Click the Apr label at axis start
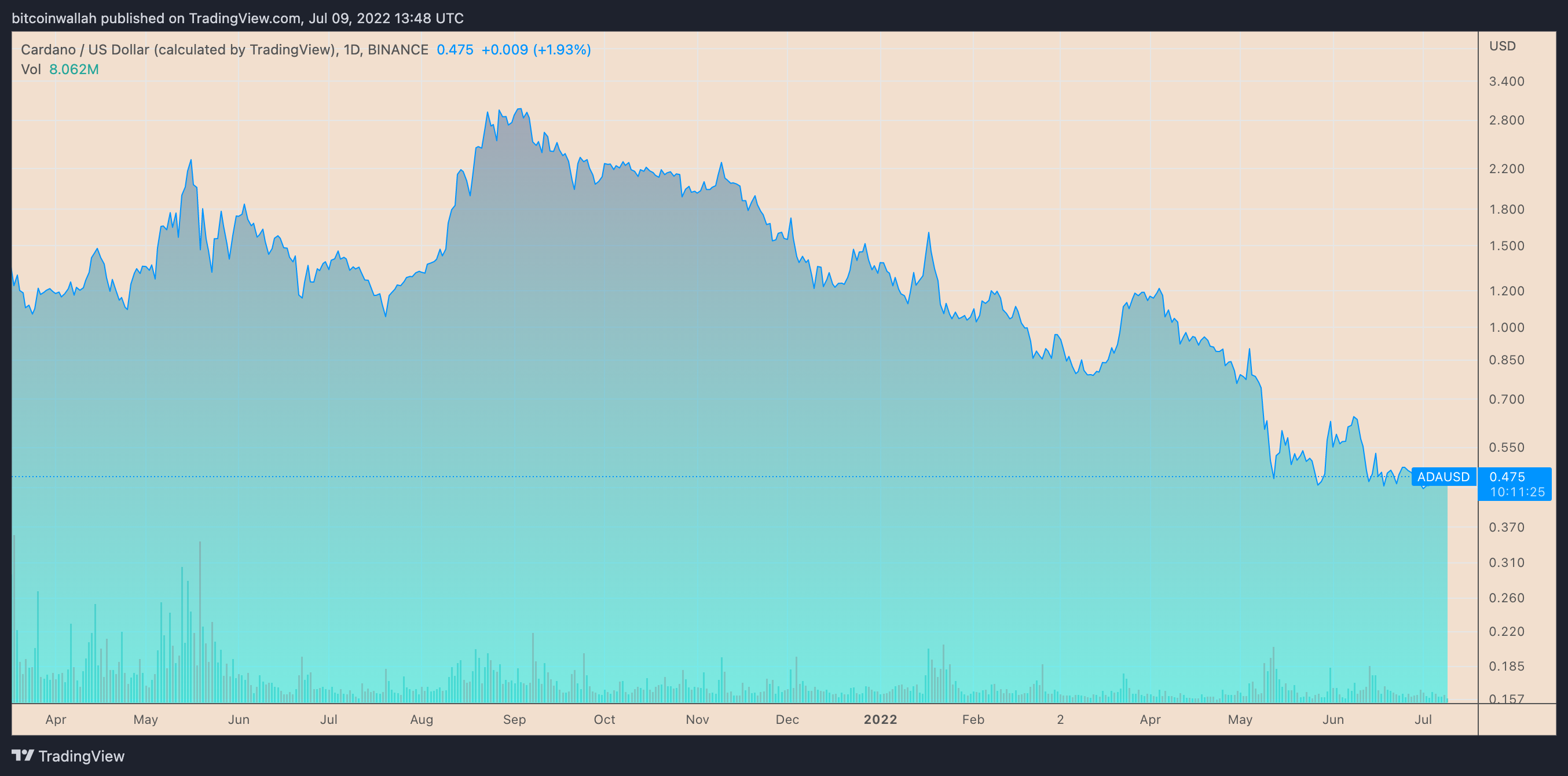This screenshot has width=1568, height=776. click(56, 719)
